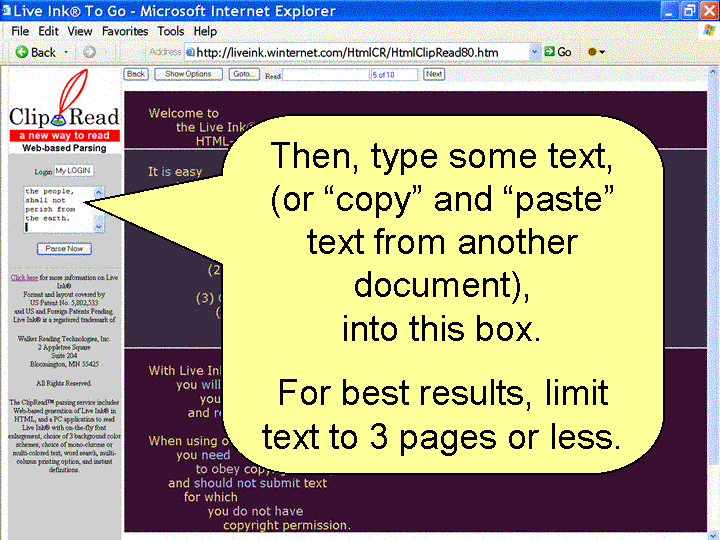The image size is (720, 540).
Task: Click the Go arrow icon
Action: click(549, 52)
